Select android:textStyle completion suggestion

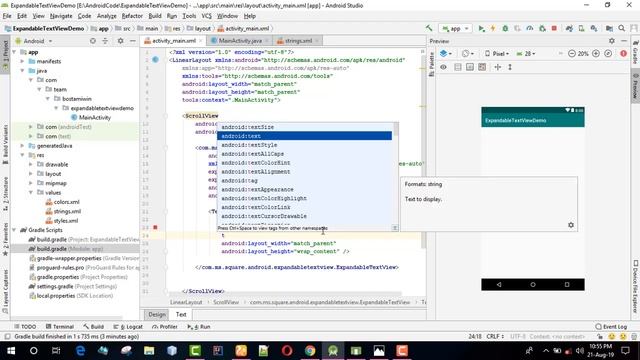(x=304, y=145)
